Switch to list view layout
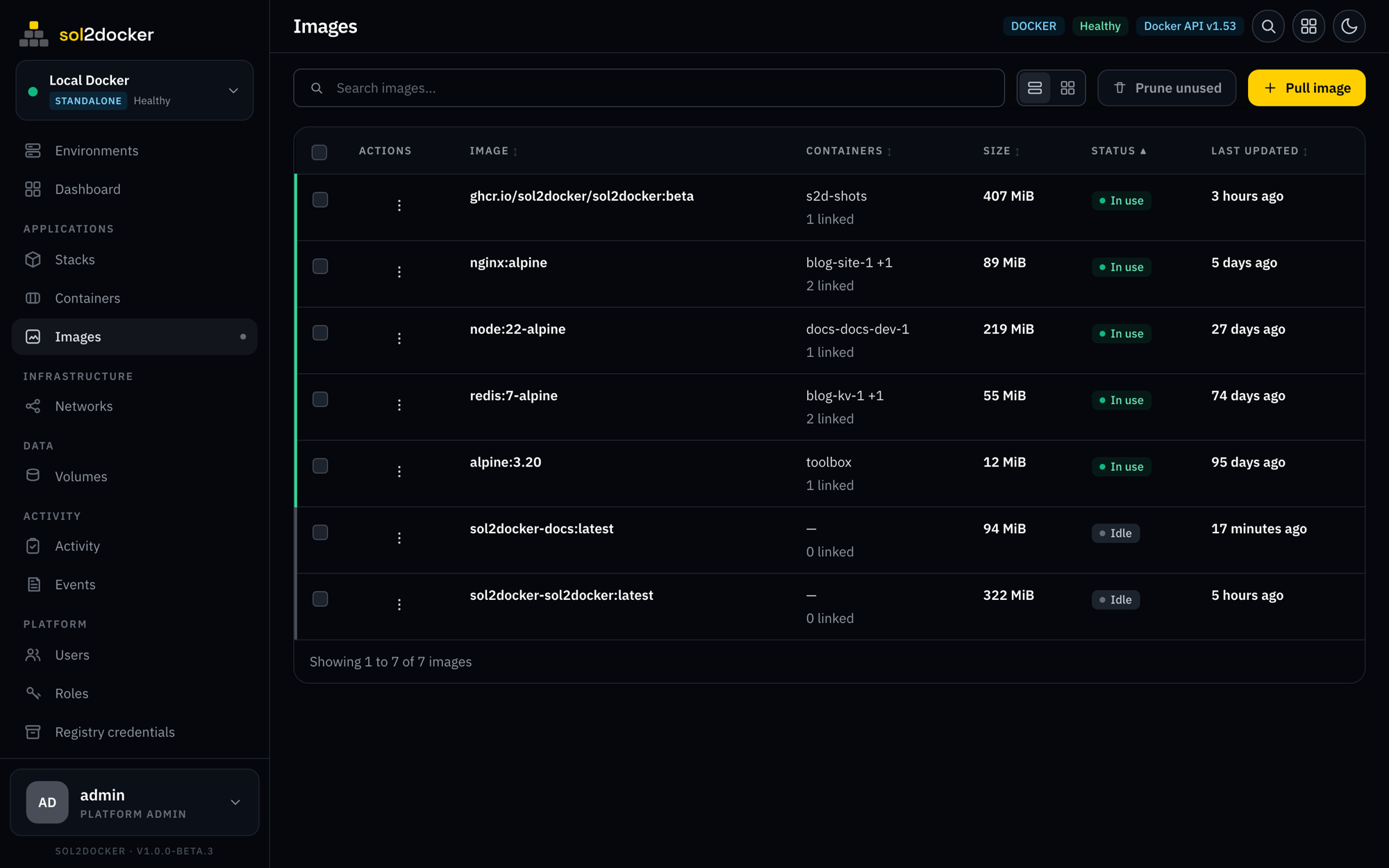Screen dimensions: 1389x868 [x=1035, y=88]
